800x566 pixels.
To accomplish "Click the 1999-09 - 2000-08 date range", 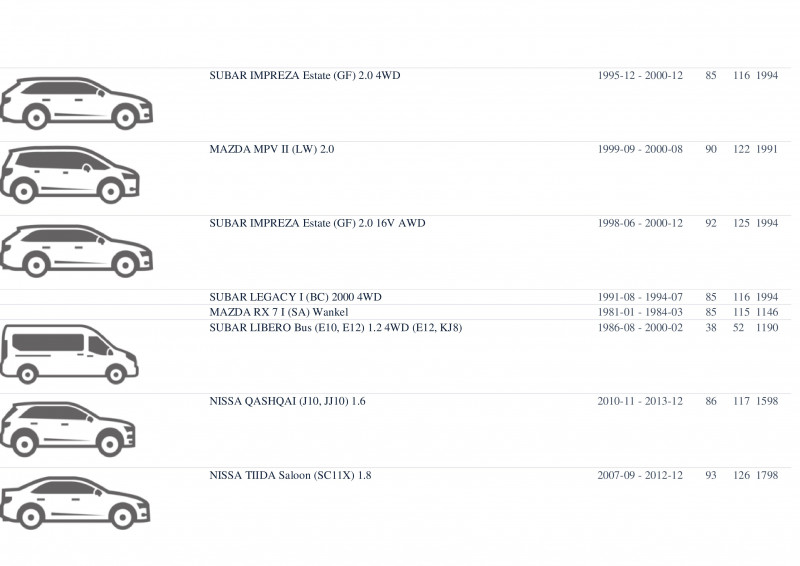I will [x=640, y=150].
